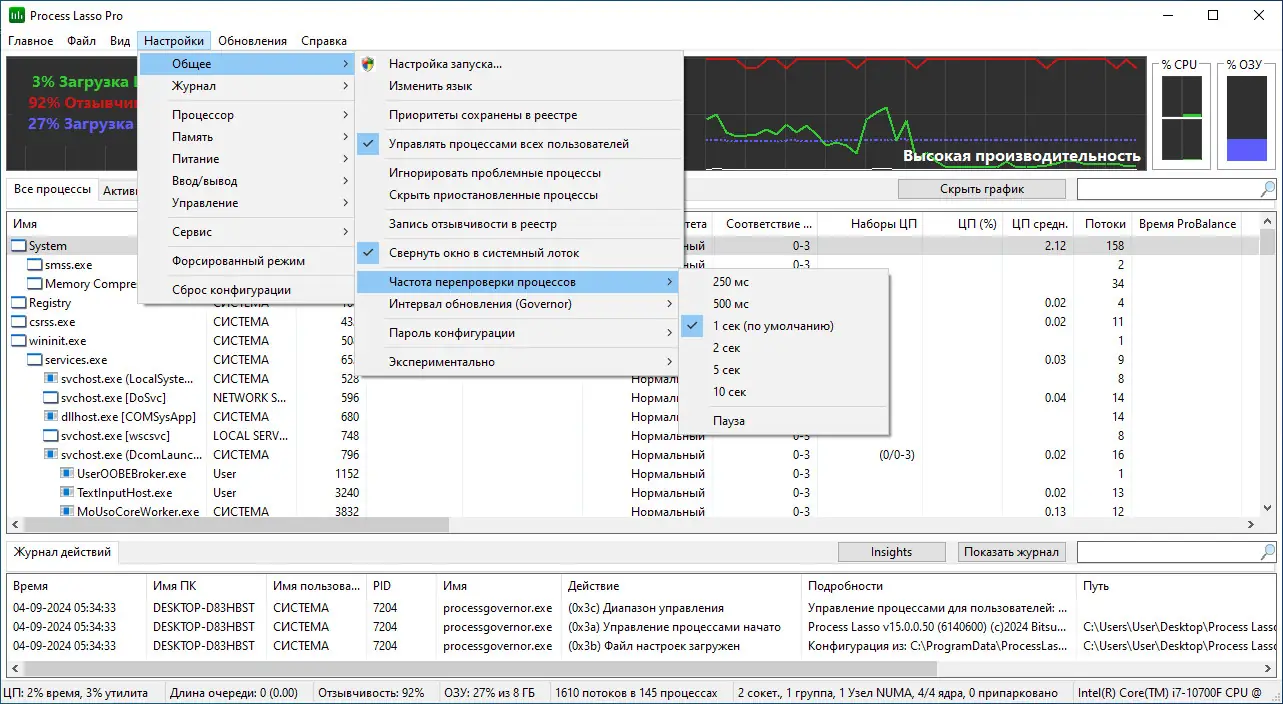Open the Файл menu
The image size is (1283, 704).
click(82, 41)
